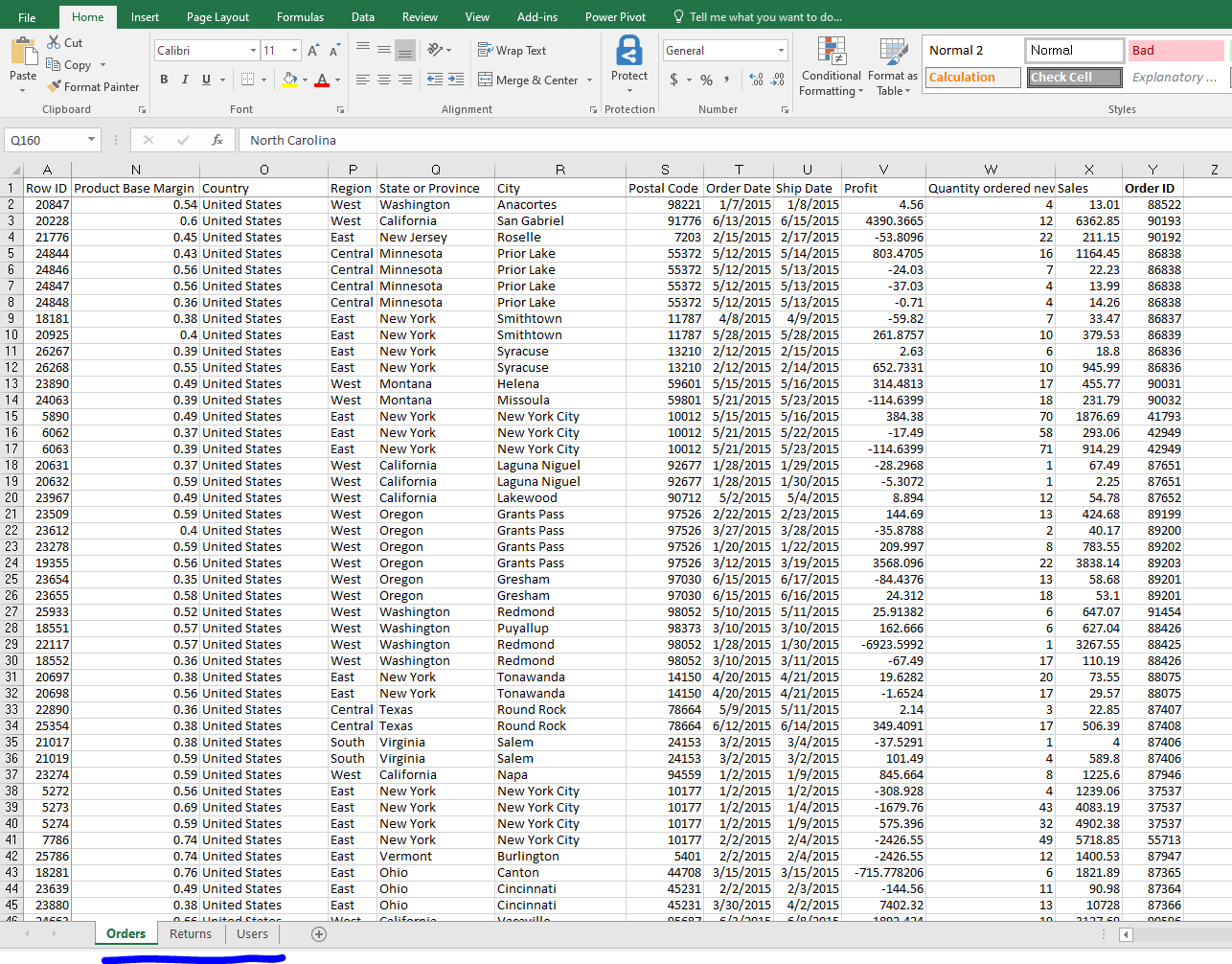Select row header 10

tap(11, 335)
